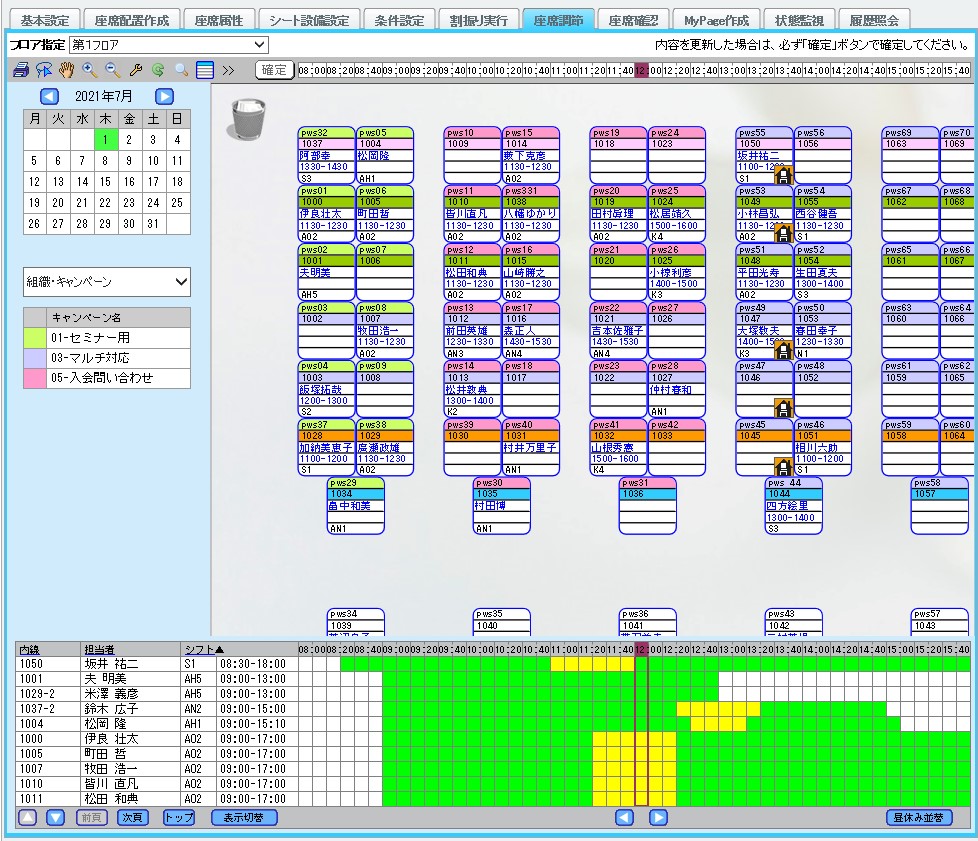This screenshot has height=841, width=978.
Task: Open the MyPage作成 tab
Action: (717, 20)
